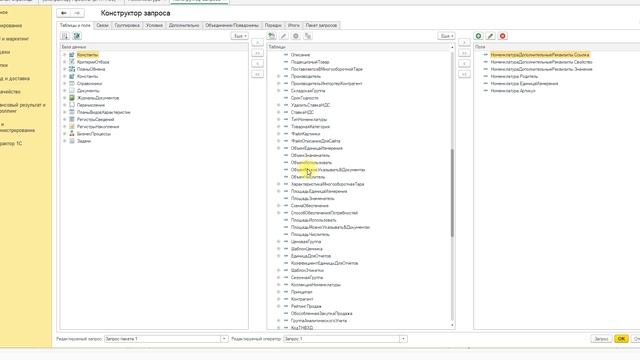640x360 pixels.
Task: Click the double right-arrow between tables and fields
Action: click(x=464, y=53)
